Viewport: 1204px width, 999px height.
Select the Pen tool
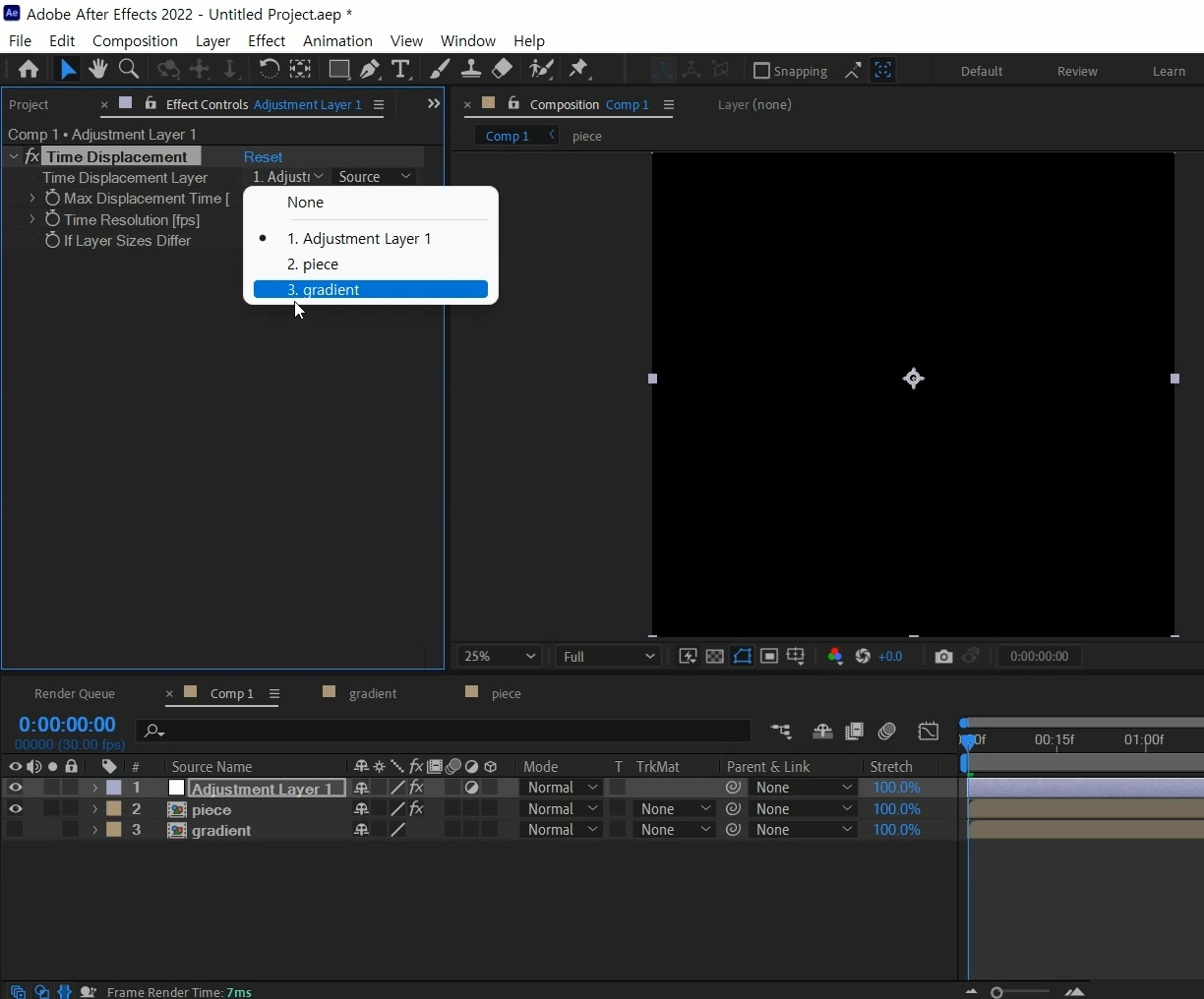pyautogui.click(x=370, y=69)
